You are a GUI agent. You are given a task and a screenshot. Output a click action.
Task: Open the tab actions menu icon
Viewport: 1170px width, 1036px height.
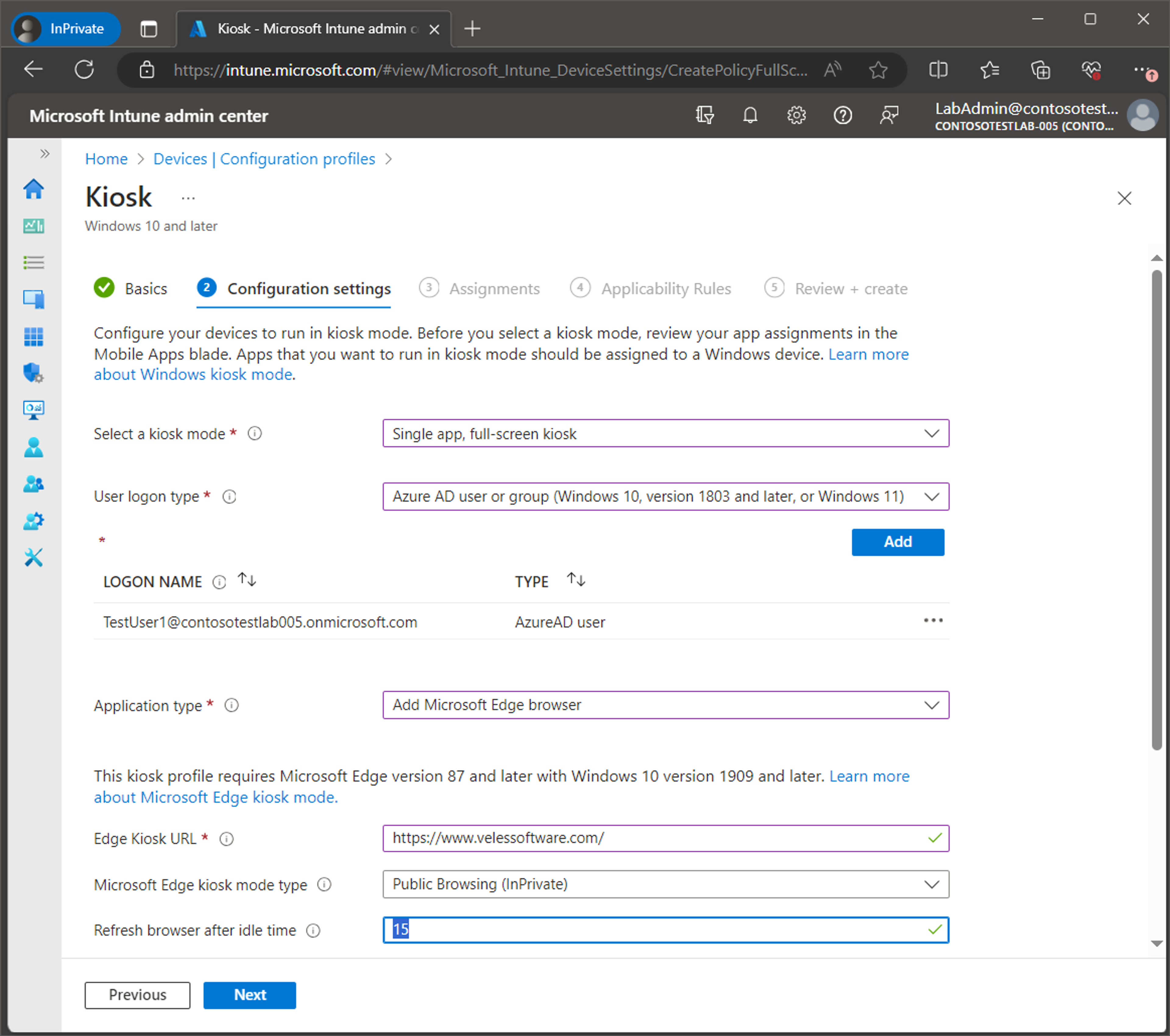point(149,29)
